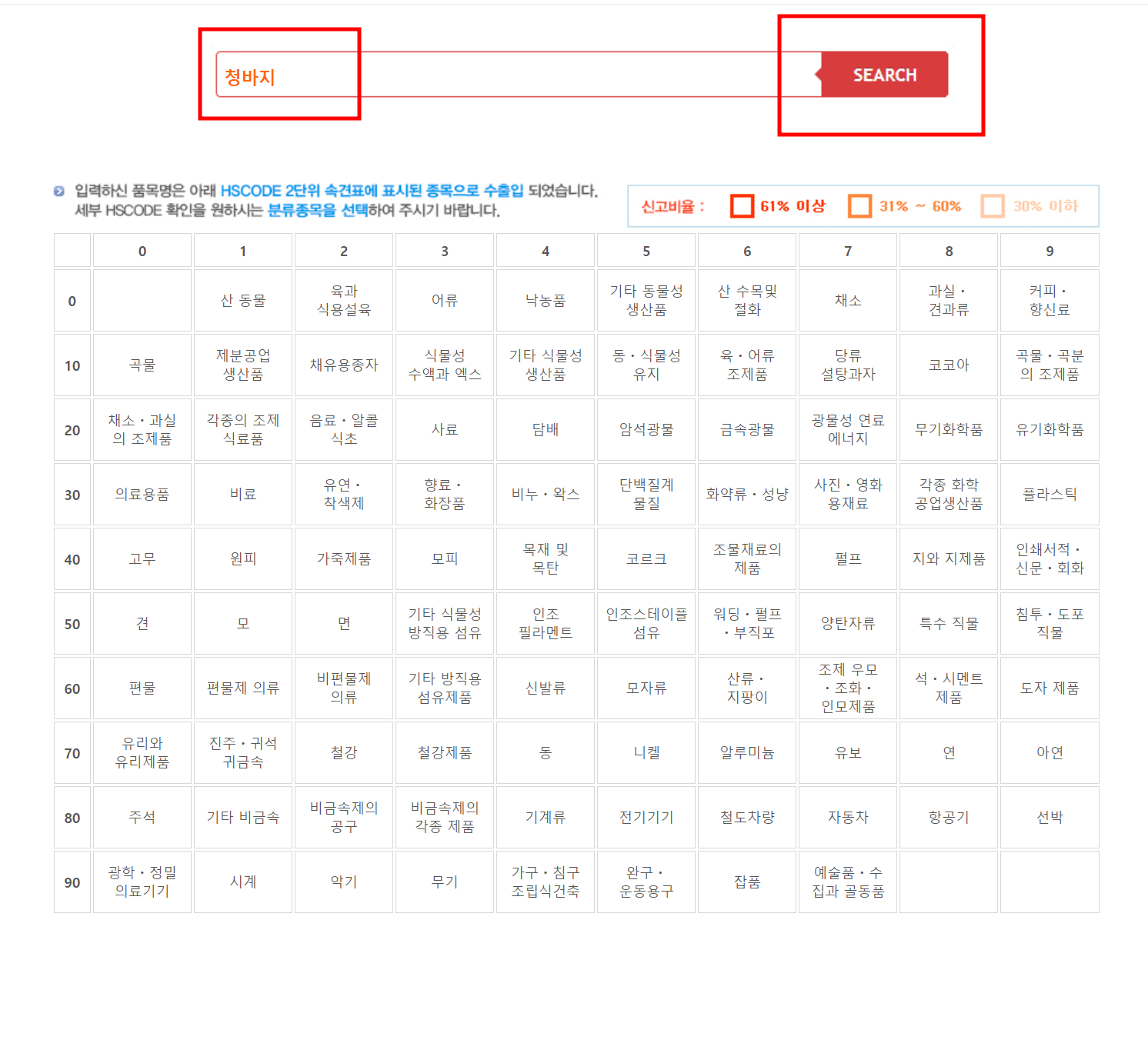
Task: Open the 낙농품 cell
Action: point(546,301)
